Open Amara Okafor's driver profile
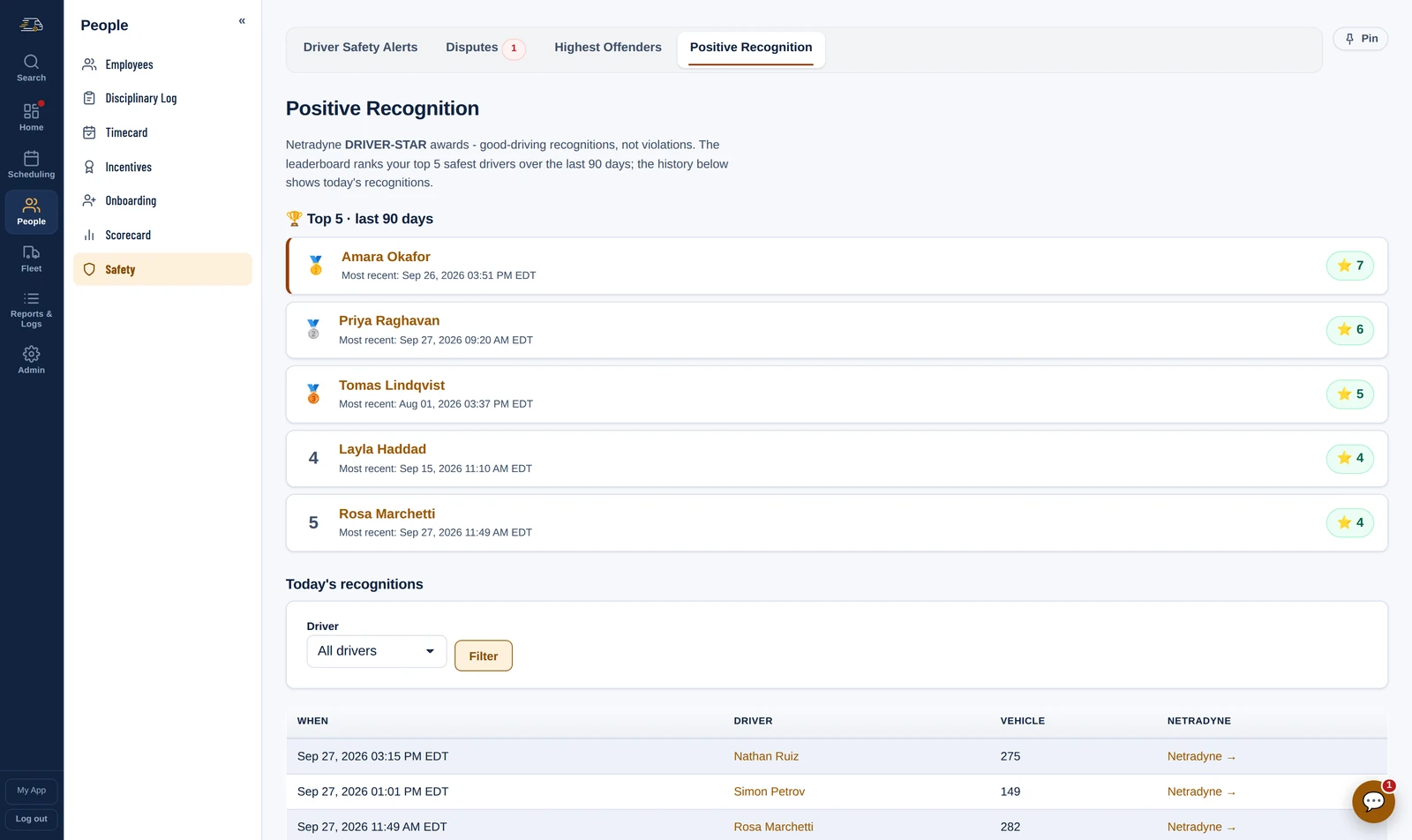The width and height of the screenshot is (1412, 840). click(386, 257)
